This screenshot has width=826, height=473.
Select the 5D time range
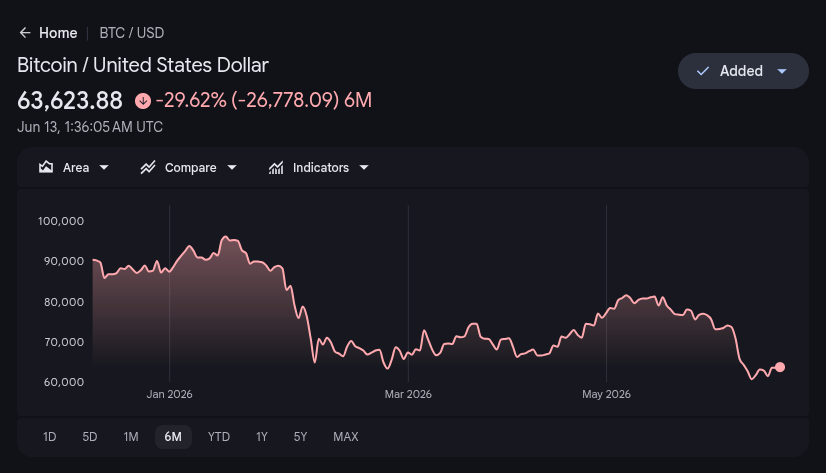90,437
